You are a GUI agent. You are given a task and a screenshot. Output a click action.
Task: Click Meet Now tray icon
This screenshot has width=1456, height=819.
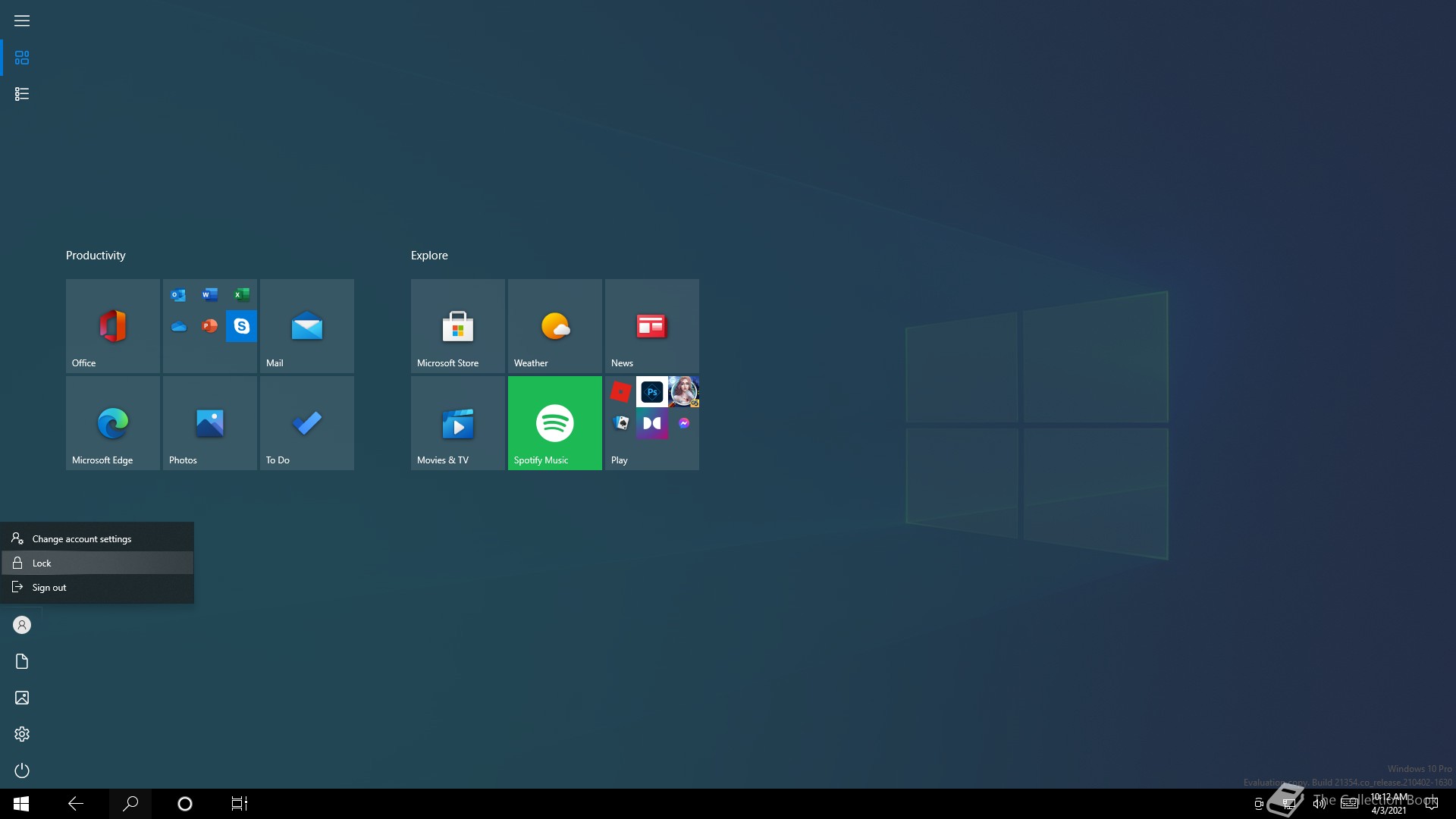pyautogui.click(x=1259, y=804)
